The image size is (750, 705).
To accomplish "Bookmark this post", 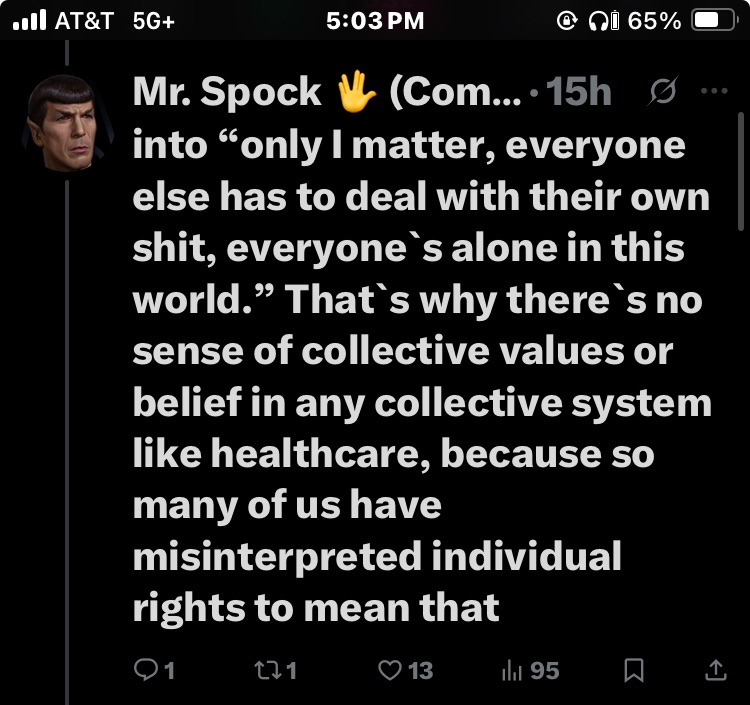I will [632, 670].
